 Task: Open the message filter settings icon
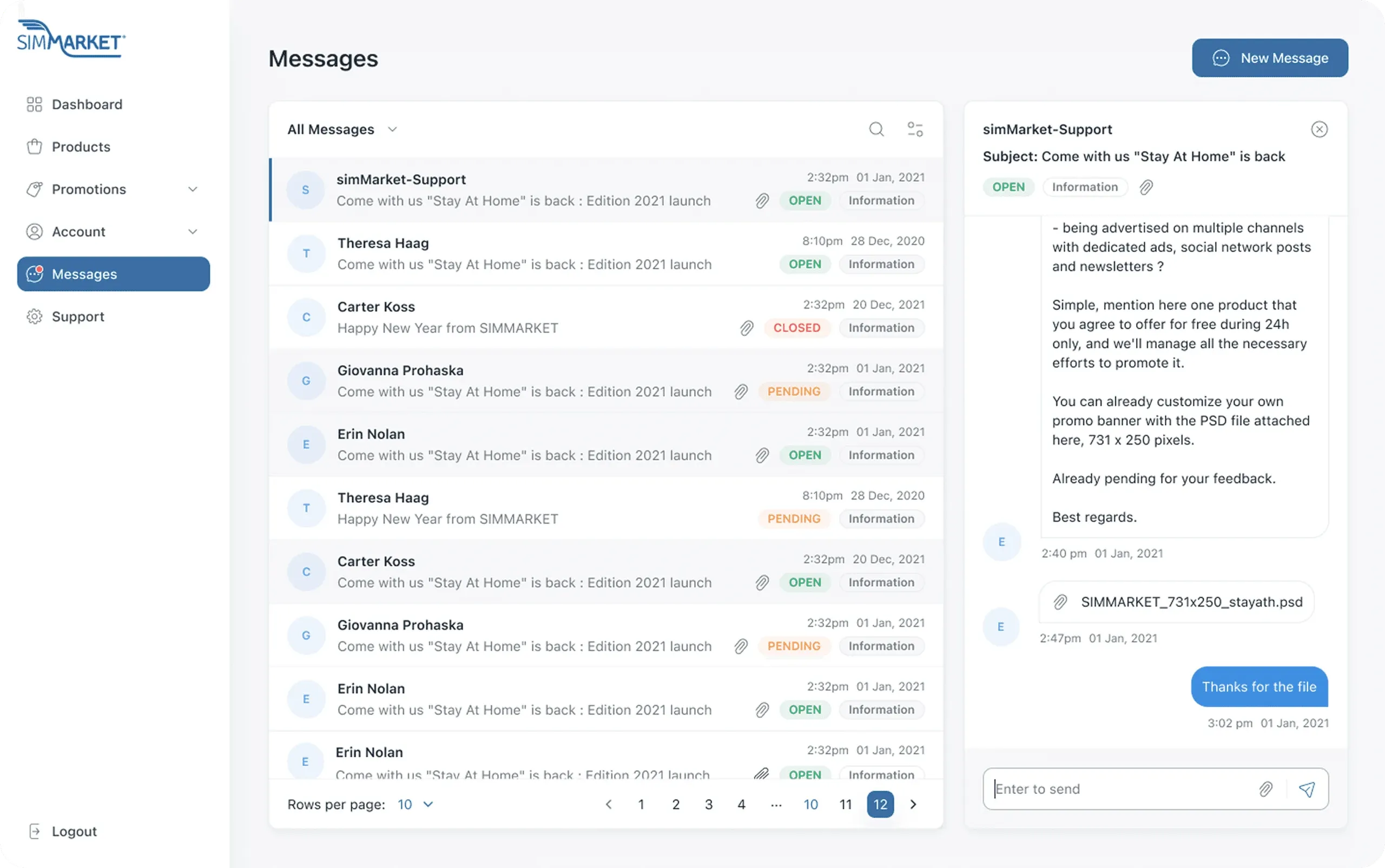tap(915, 129)
